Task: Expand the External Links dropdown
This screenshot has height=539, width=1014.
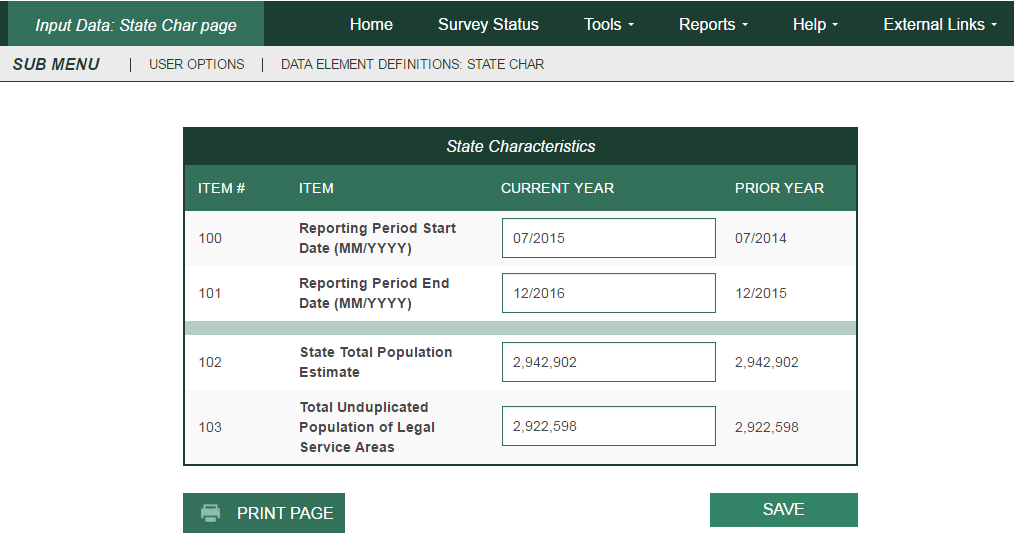Action: click(x=940, y=24)
